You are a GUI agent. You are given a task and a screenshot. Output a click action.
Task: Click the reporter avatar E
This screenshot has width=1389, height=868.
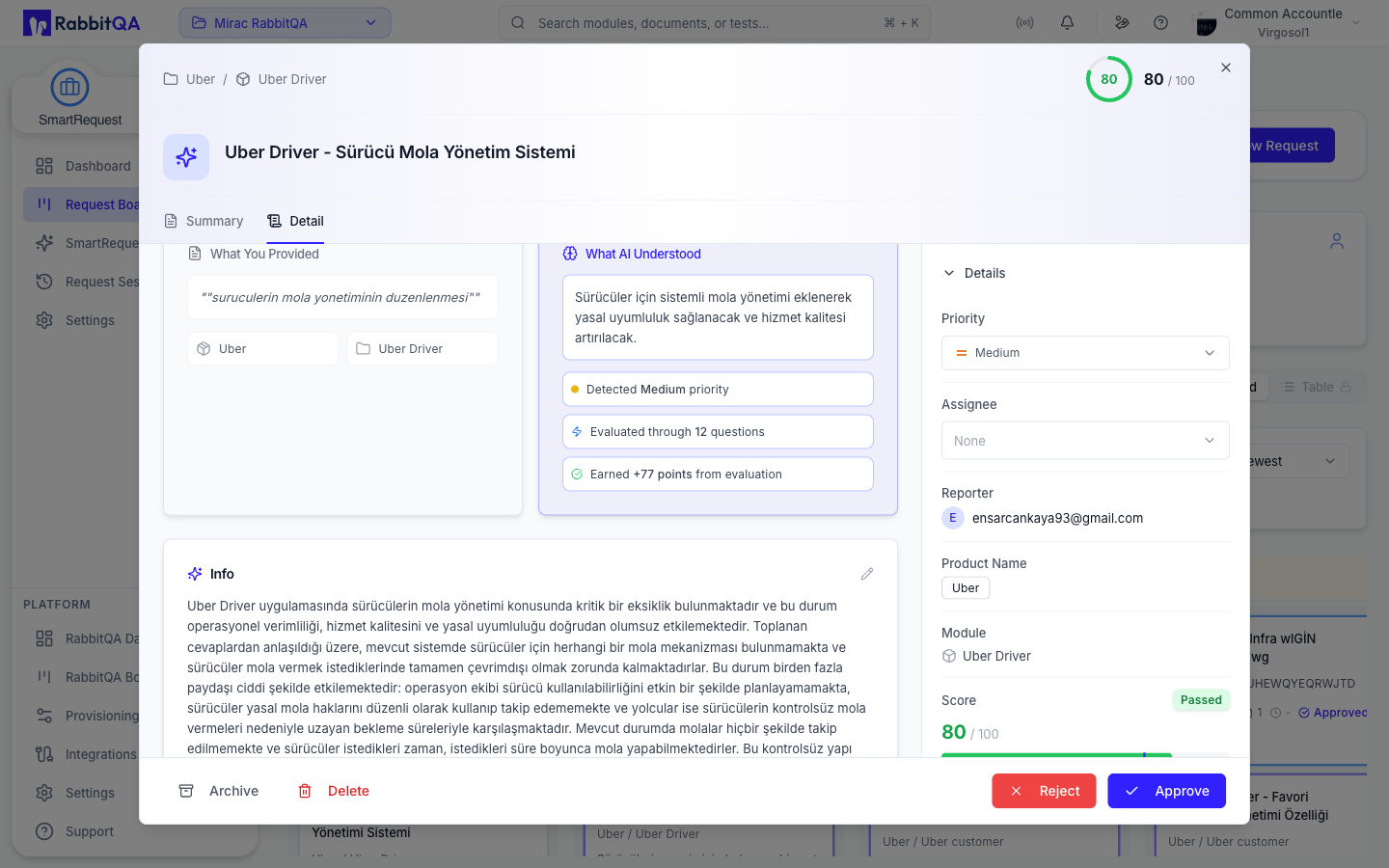[x=953, y=518]
